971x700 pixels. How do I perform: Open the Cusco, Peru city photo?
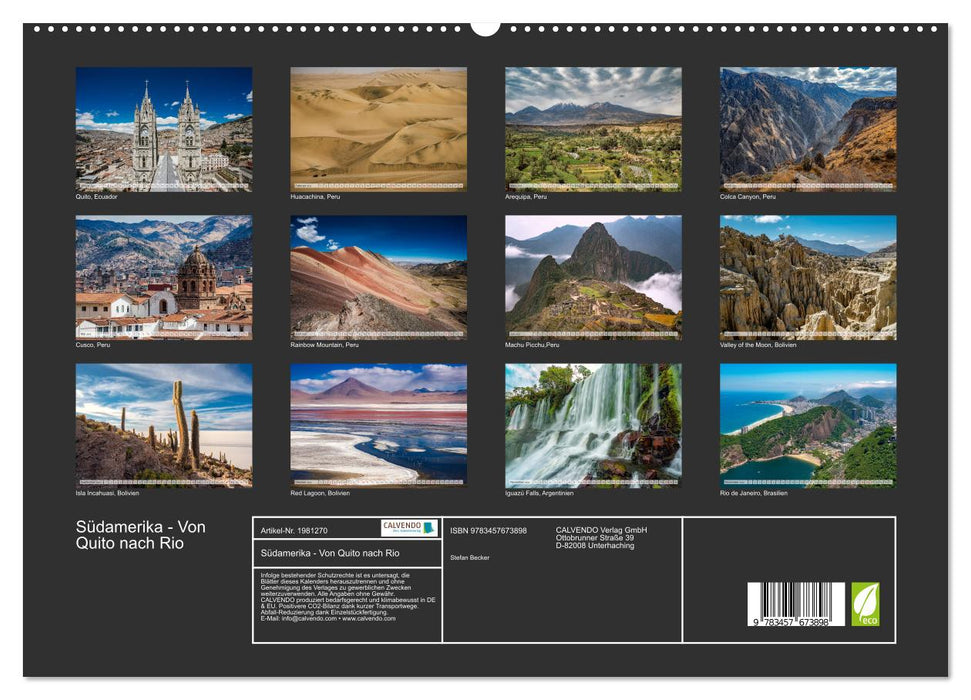(x=164, y=277)
